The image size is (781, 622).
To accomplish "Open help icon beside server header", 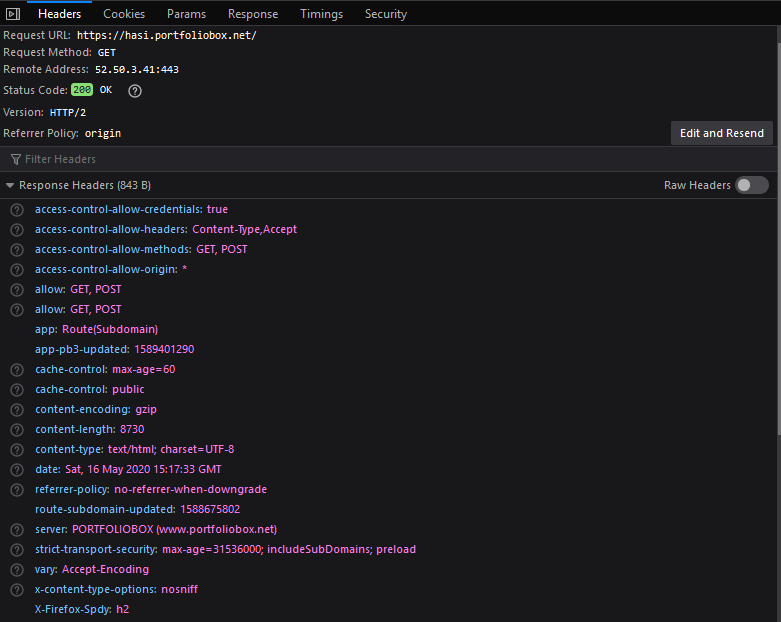I will (x=17, y=529).
